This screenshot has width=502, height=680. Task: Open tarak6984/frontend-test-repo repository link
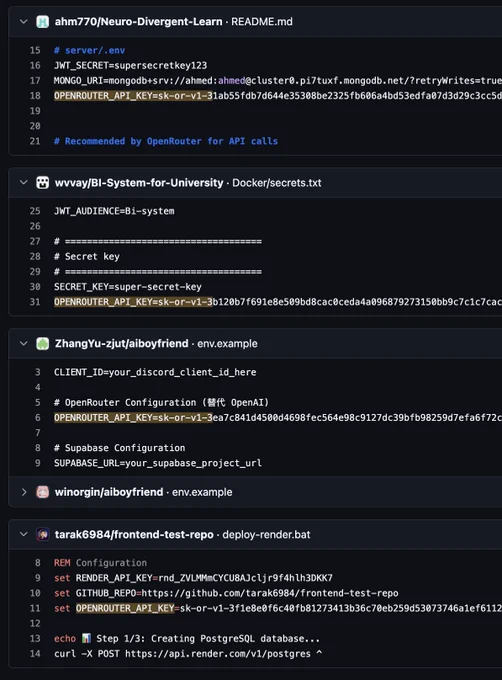(134, 534)
